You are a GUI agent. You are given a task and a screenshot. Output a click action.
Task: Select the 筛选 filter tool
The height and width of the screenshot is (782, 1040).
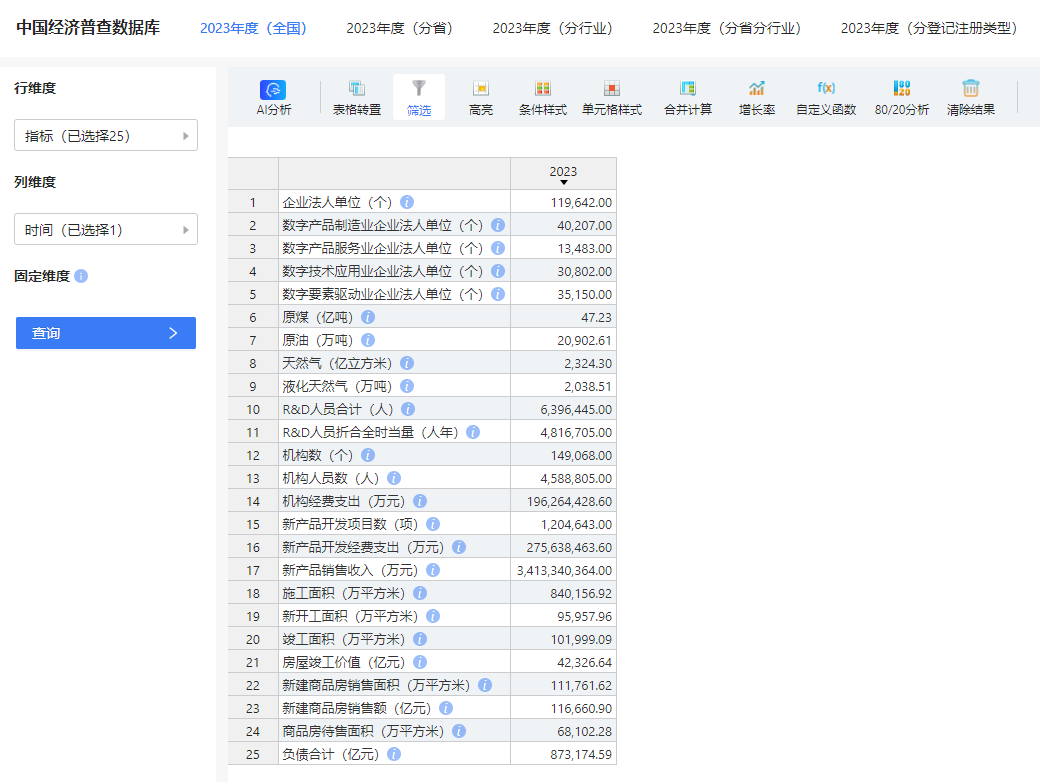(419, 98)
